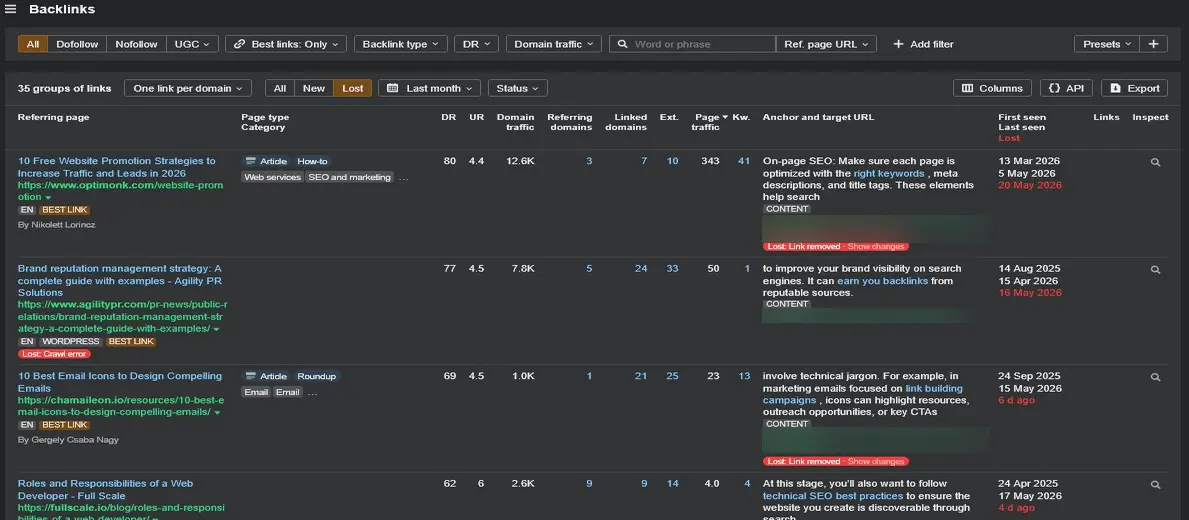
Task: Click linked domains value 21
Action: 641,377
